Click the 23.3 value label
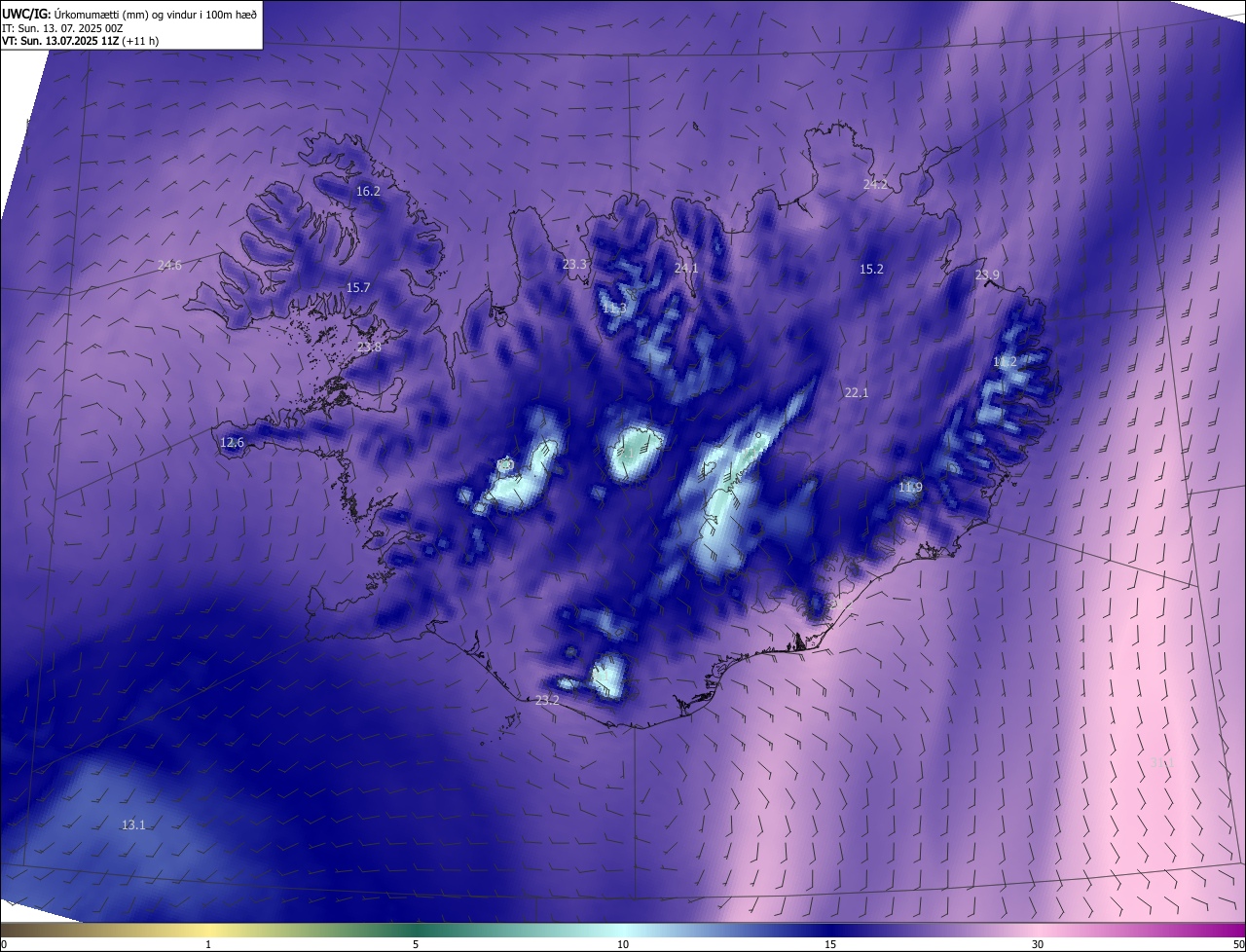The height and width of the screenshot is (952, 1246). tap(575, 265)
